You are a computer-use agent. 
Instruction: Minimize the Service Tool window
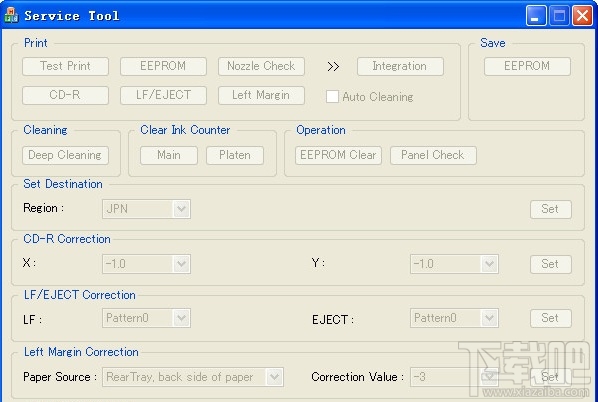point(536,16)
